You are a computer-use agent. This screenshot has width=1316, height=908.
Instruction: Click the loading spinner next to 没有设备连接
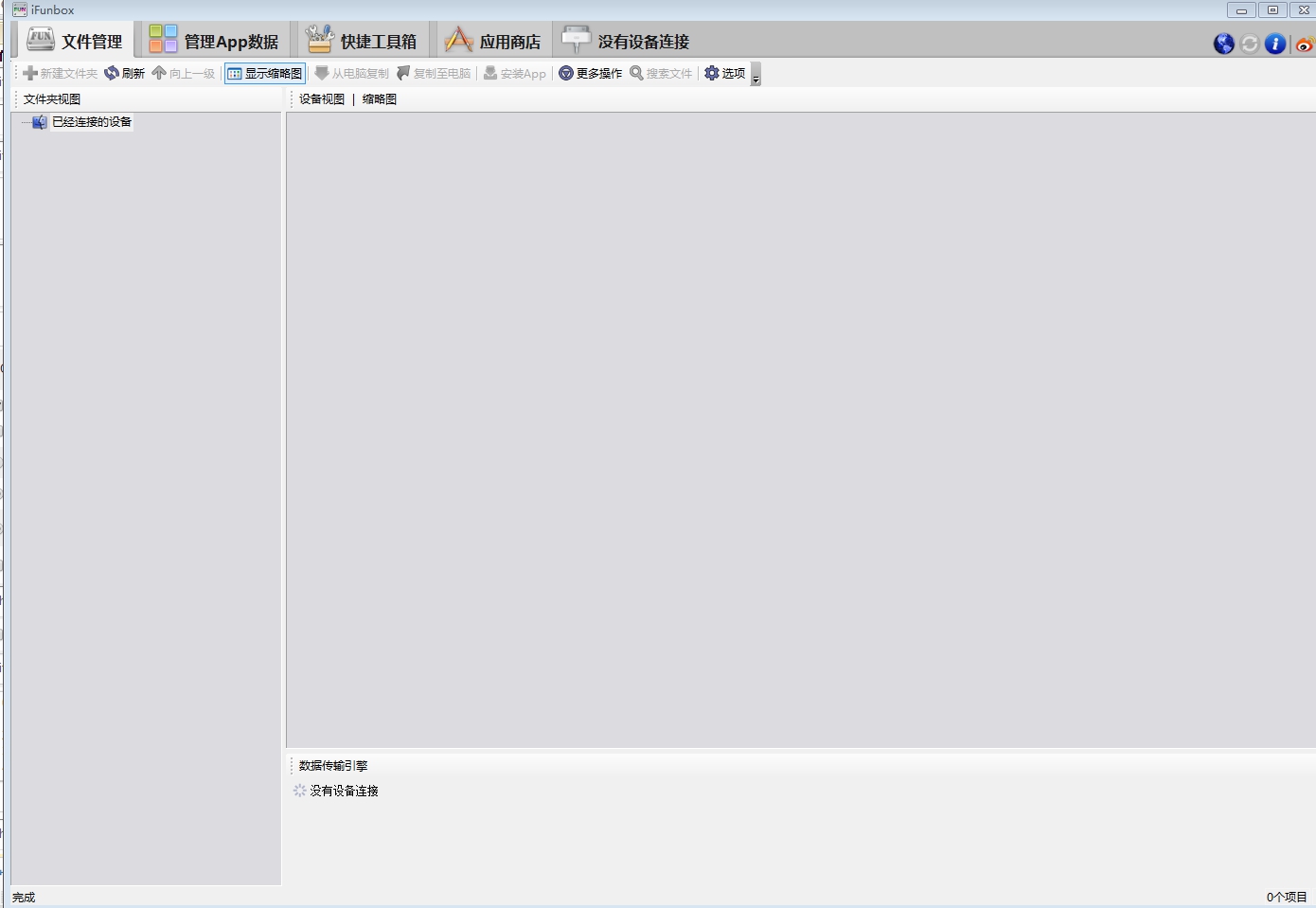coord(299,791)
